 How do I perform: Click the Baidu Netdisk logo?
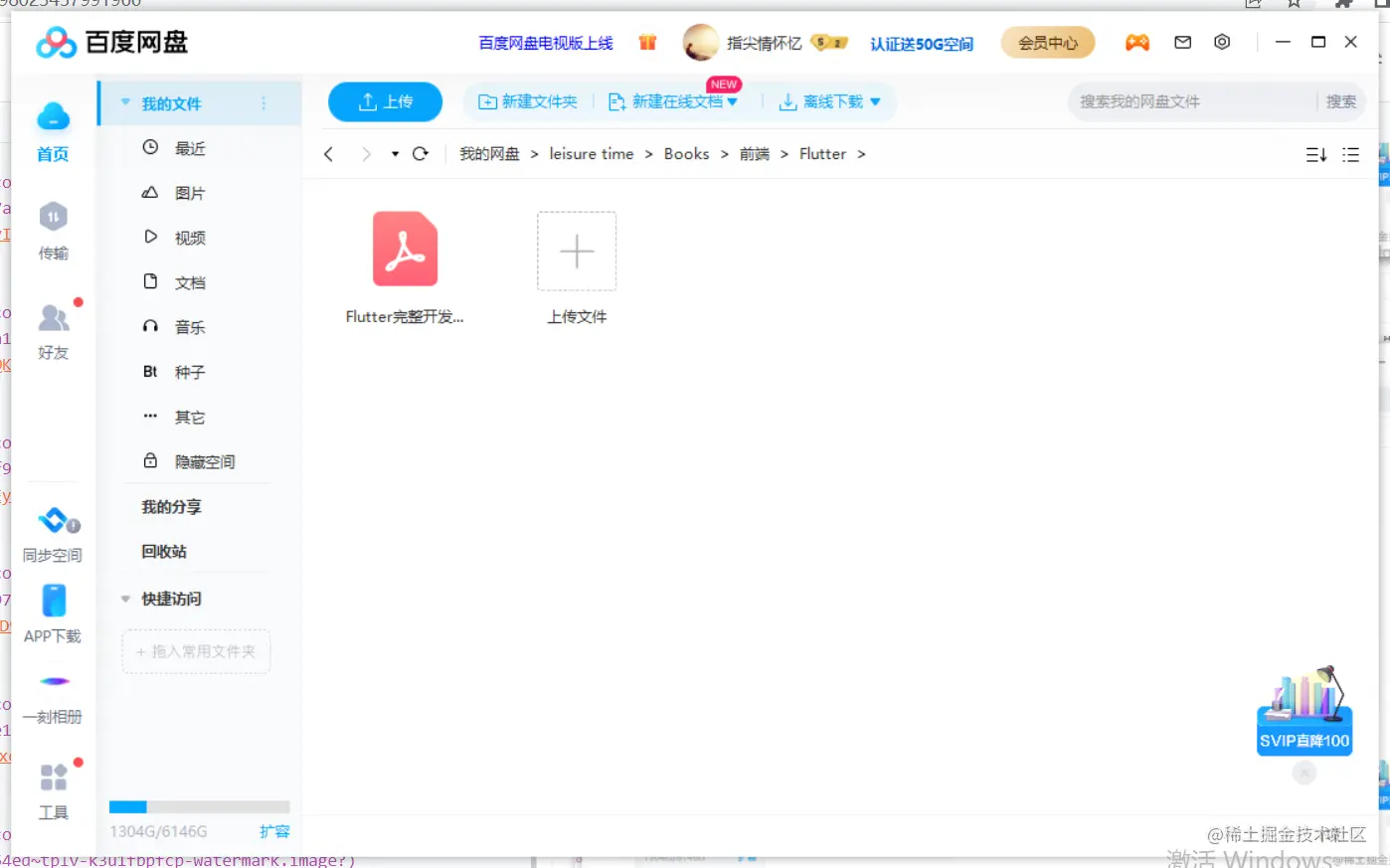(x=111, y=43)
